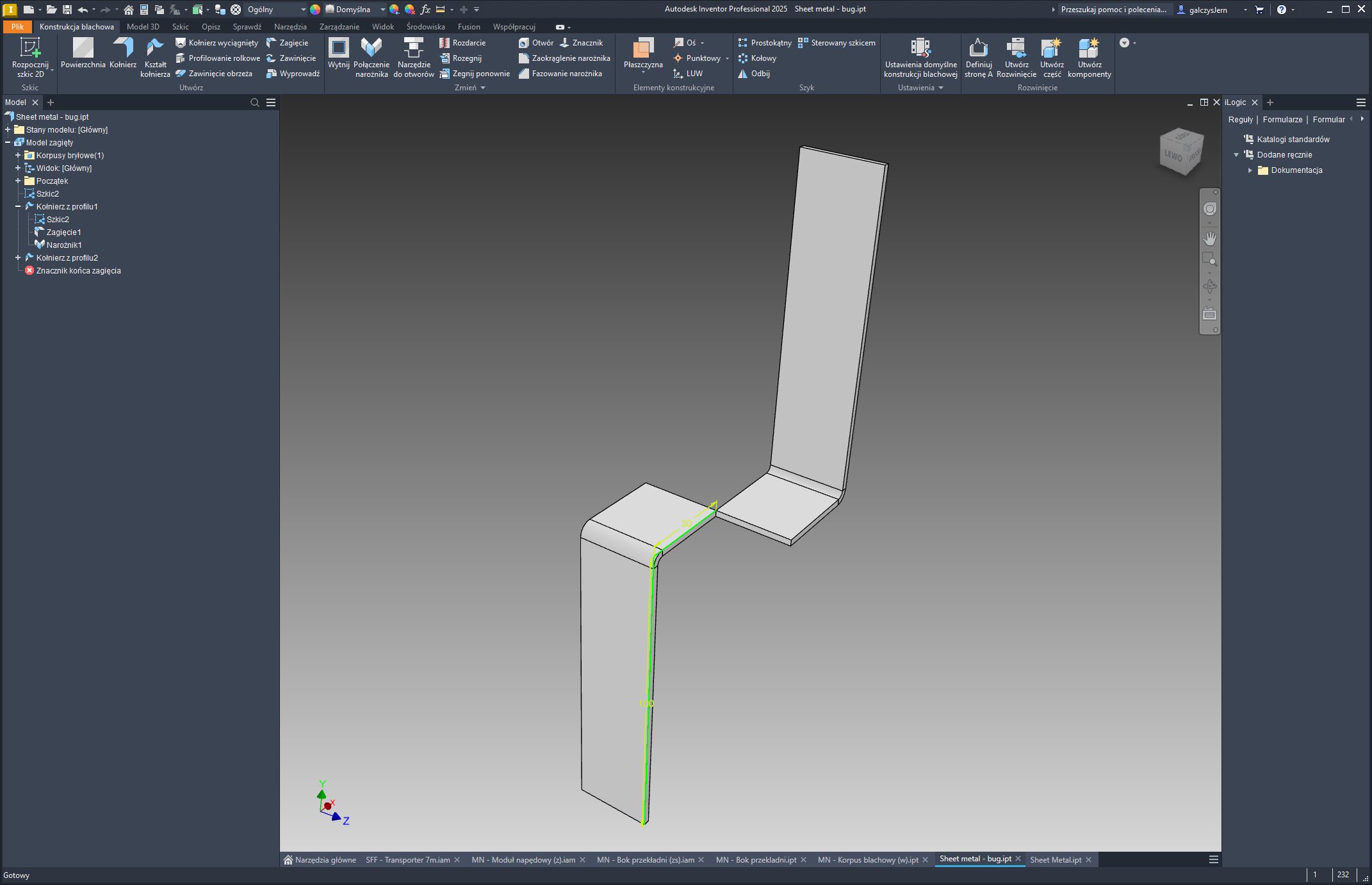Expand Kołnierz z profilu2 node
Screen dimensions: 1372x885
[18, 258]
